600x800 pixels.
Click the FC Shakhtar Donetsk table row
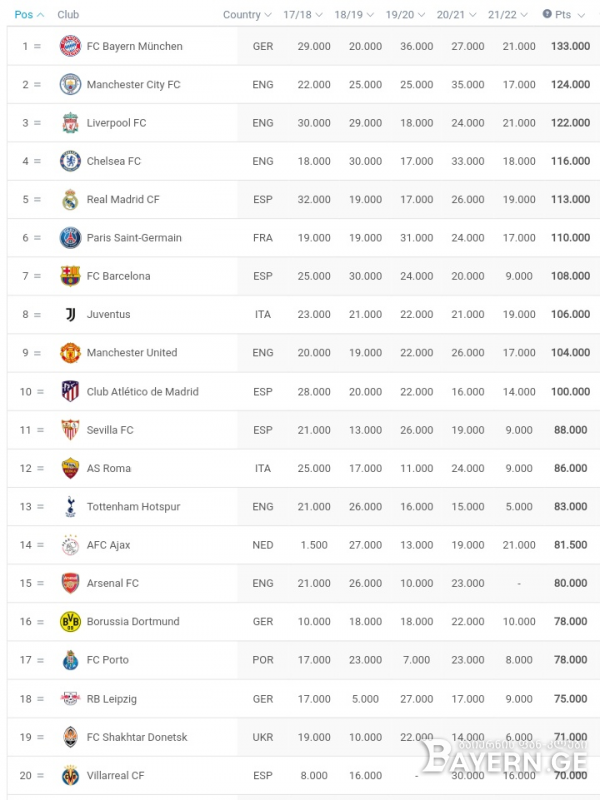pyautogui.click(x=304, y=737)
